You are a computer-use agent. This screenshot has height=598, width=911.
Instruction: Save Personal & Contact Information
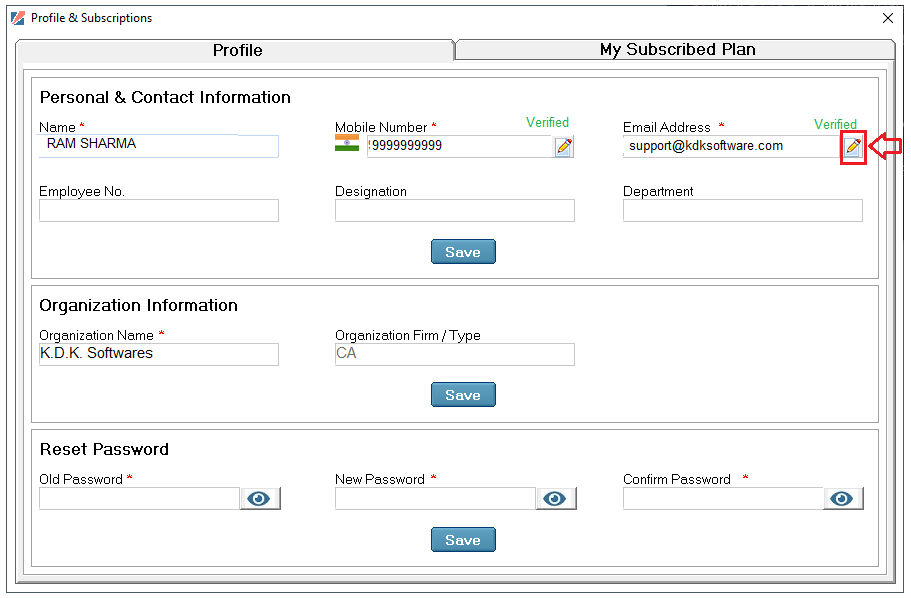[463, 252]
